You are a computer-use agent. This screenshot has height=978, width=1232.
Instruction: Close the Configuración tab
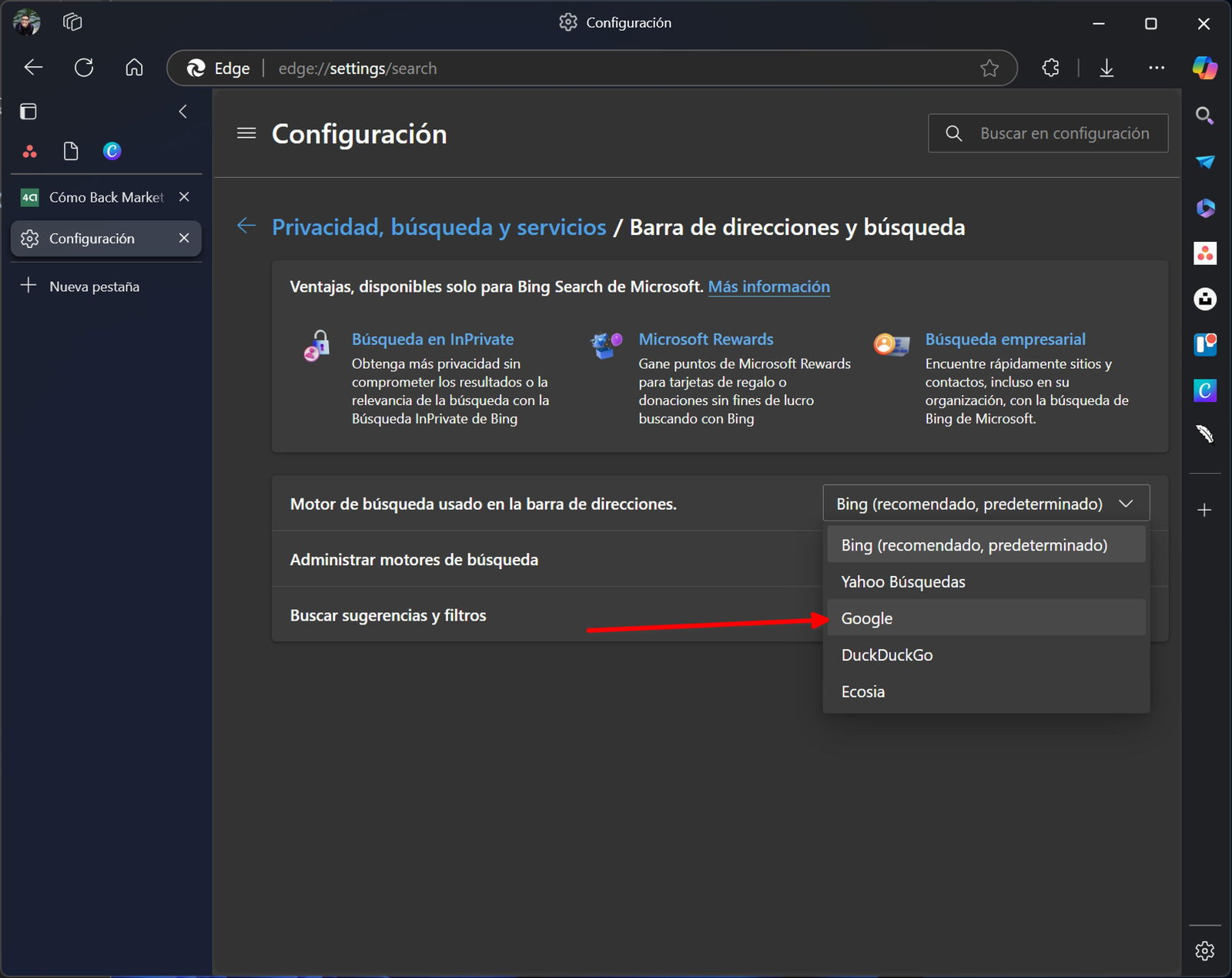click(x=184, y=239)
